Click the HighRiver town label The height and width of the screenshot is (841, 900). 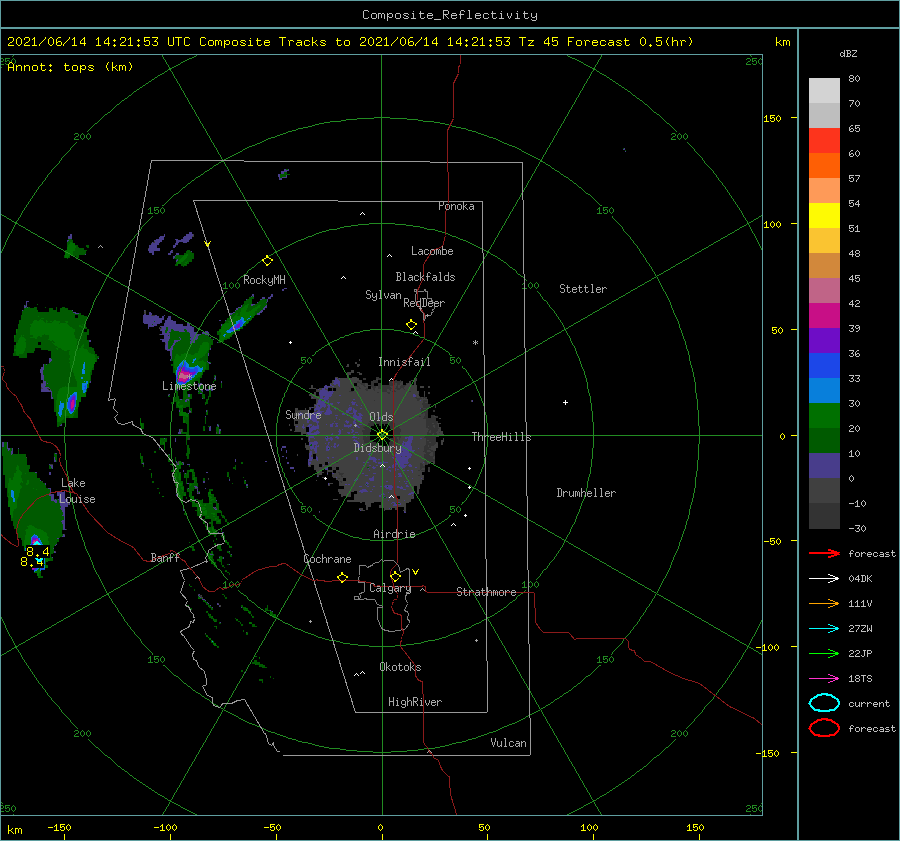coord(415,702)
